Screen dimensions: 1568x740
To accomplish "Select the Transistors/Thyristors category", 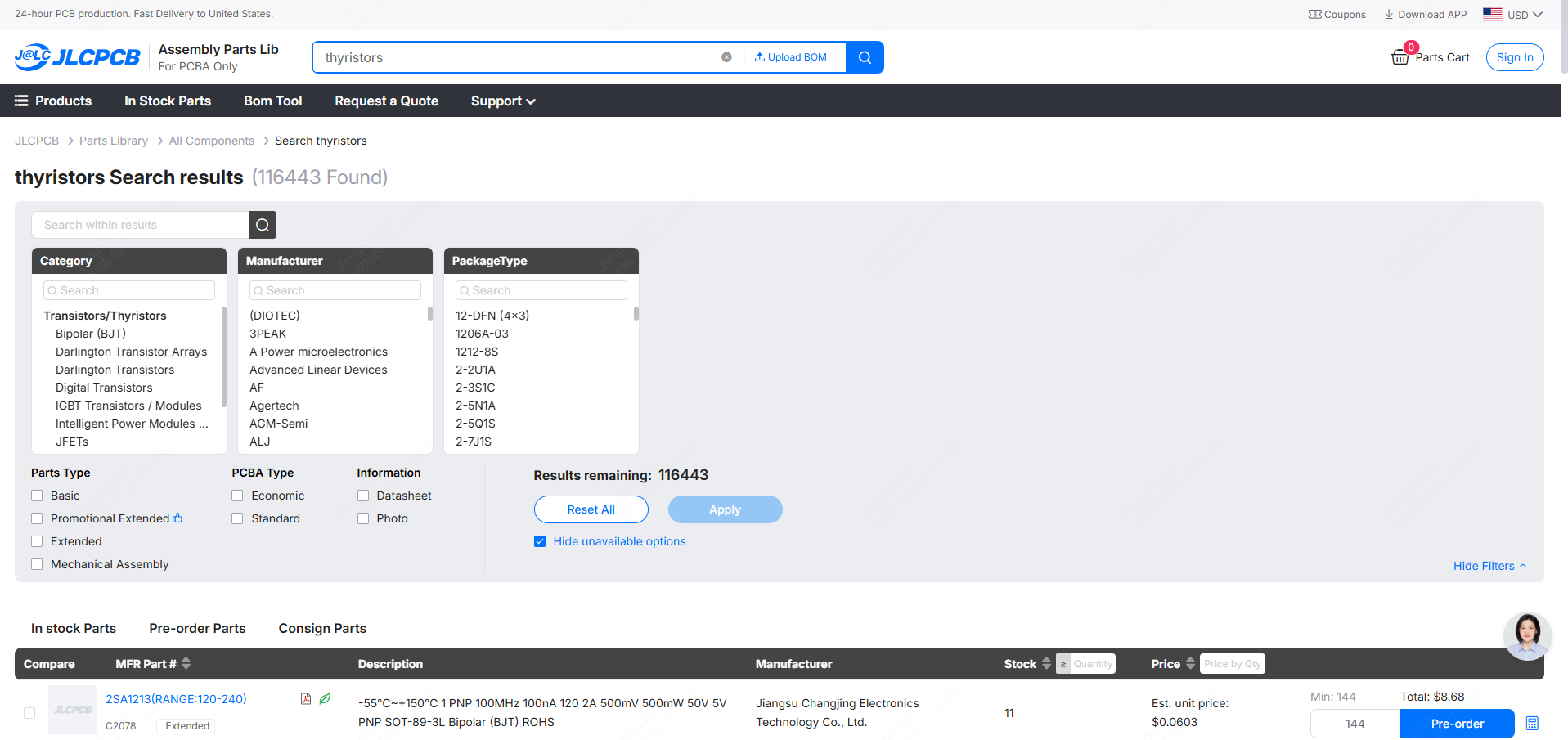I will (105, 316).
